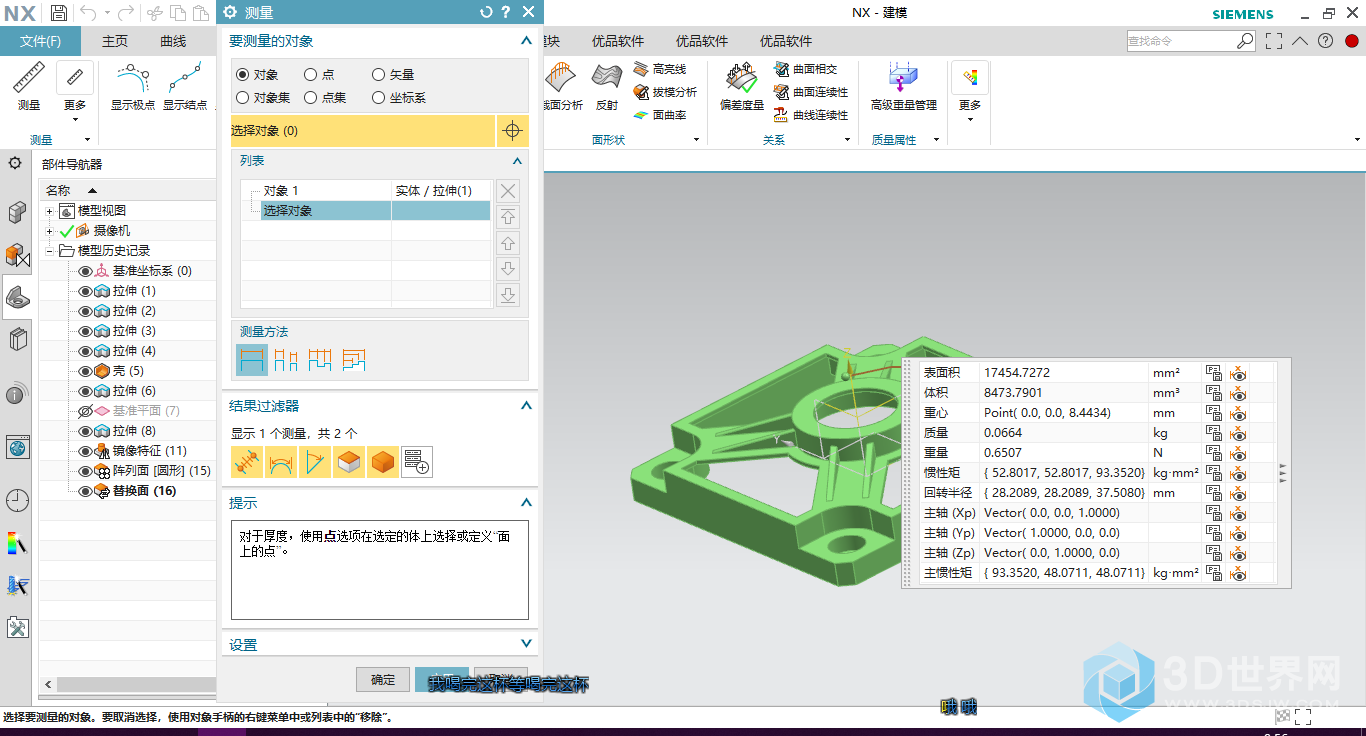The image size is (1366, 736).
Task: Click the 面曲率 tool
Action: pos(660,115)
